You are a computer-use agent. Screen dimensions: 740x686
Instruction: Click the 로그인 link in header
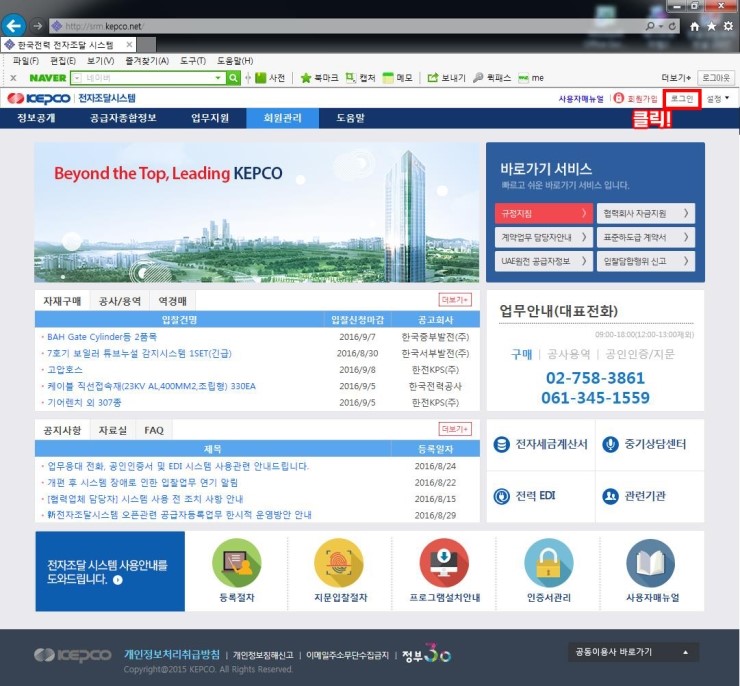[682, 99]
